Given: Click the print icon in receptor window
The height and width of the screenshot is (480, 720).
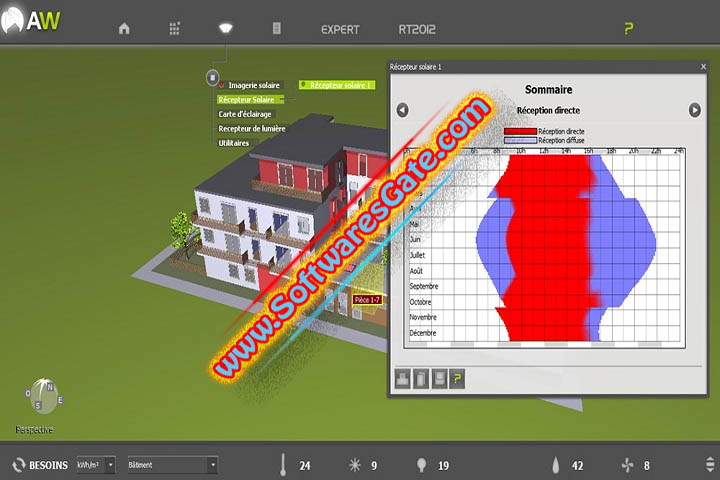Looking at the screenshot, I should 403,379.
